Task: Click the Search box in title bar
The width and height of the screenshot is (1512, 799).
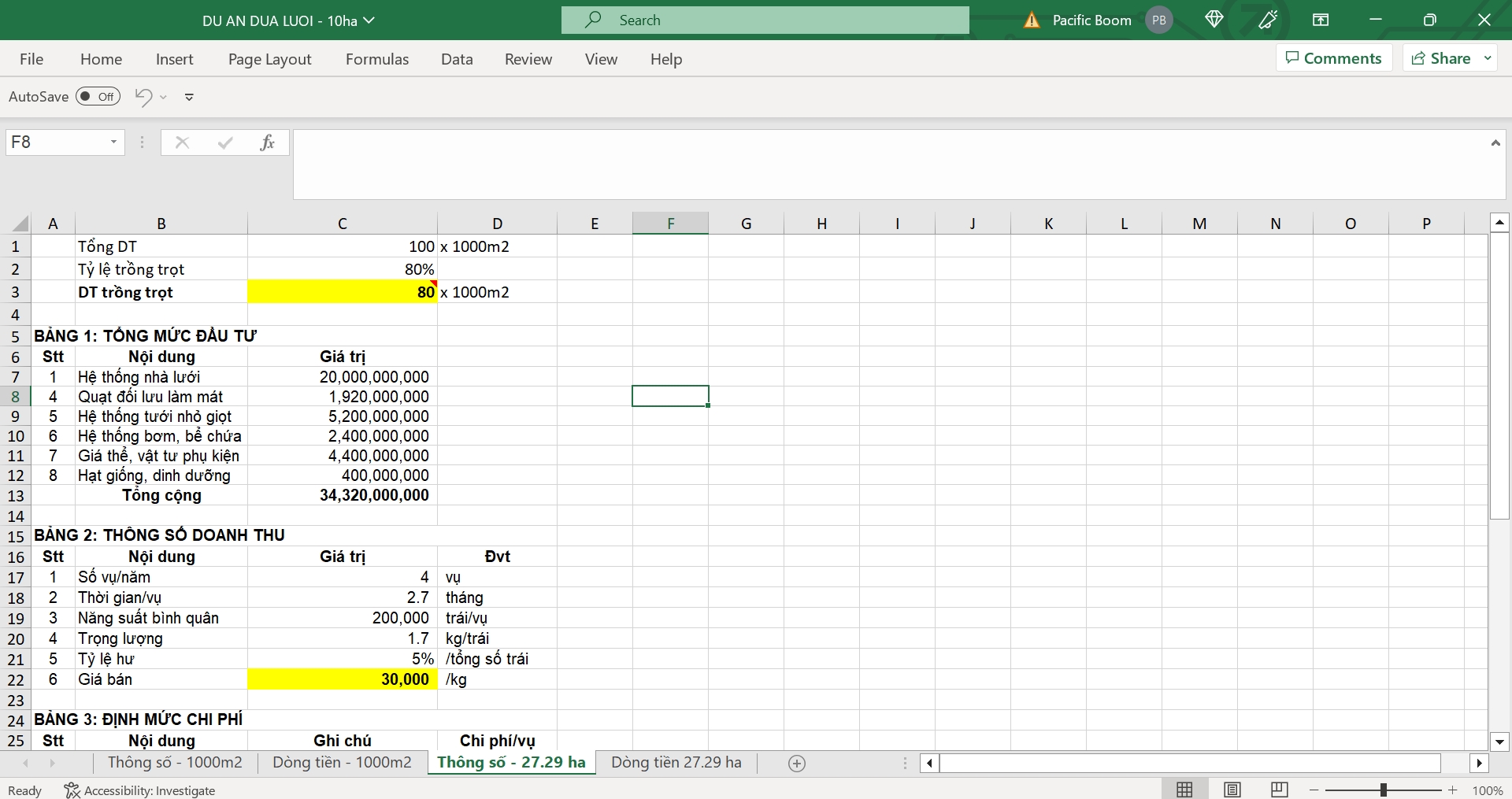Action: (765, 20)
